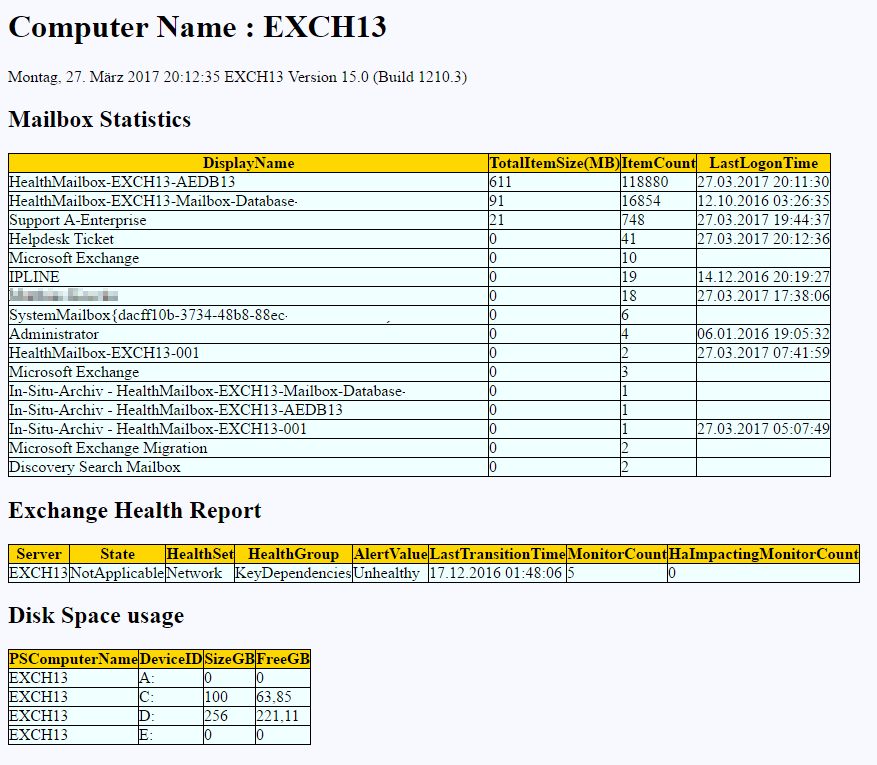Select the D: drive FreeGB value 221,11

(x=282, y=716)
